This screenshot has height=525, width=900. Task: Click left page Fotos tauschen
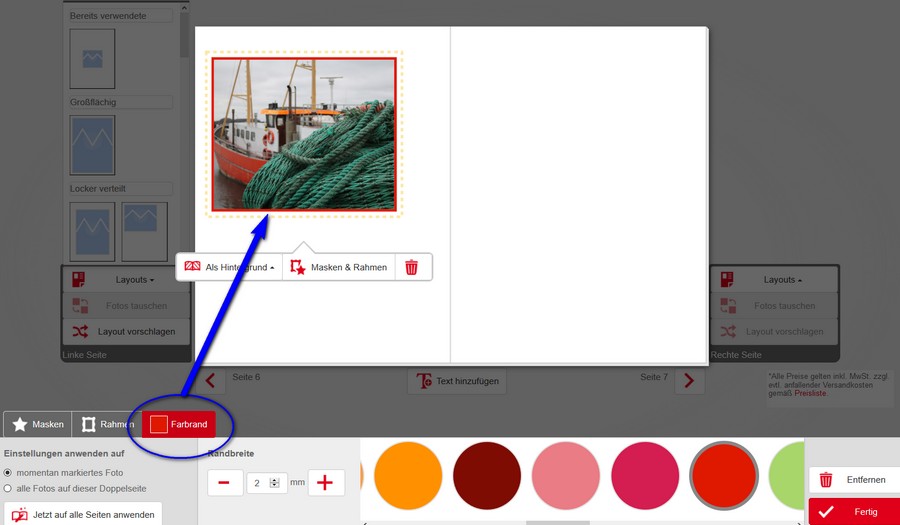tap(126, 306)
